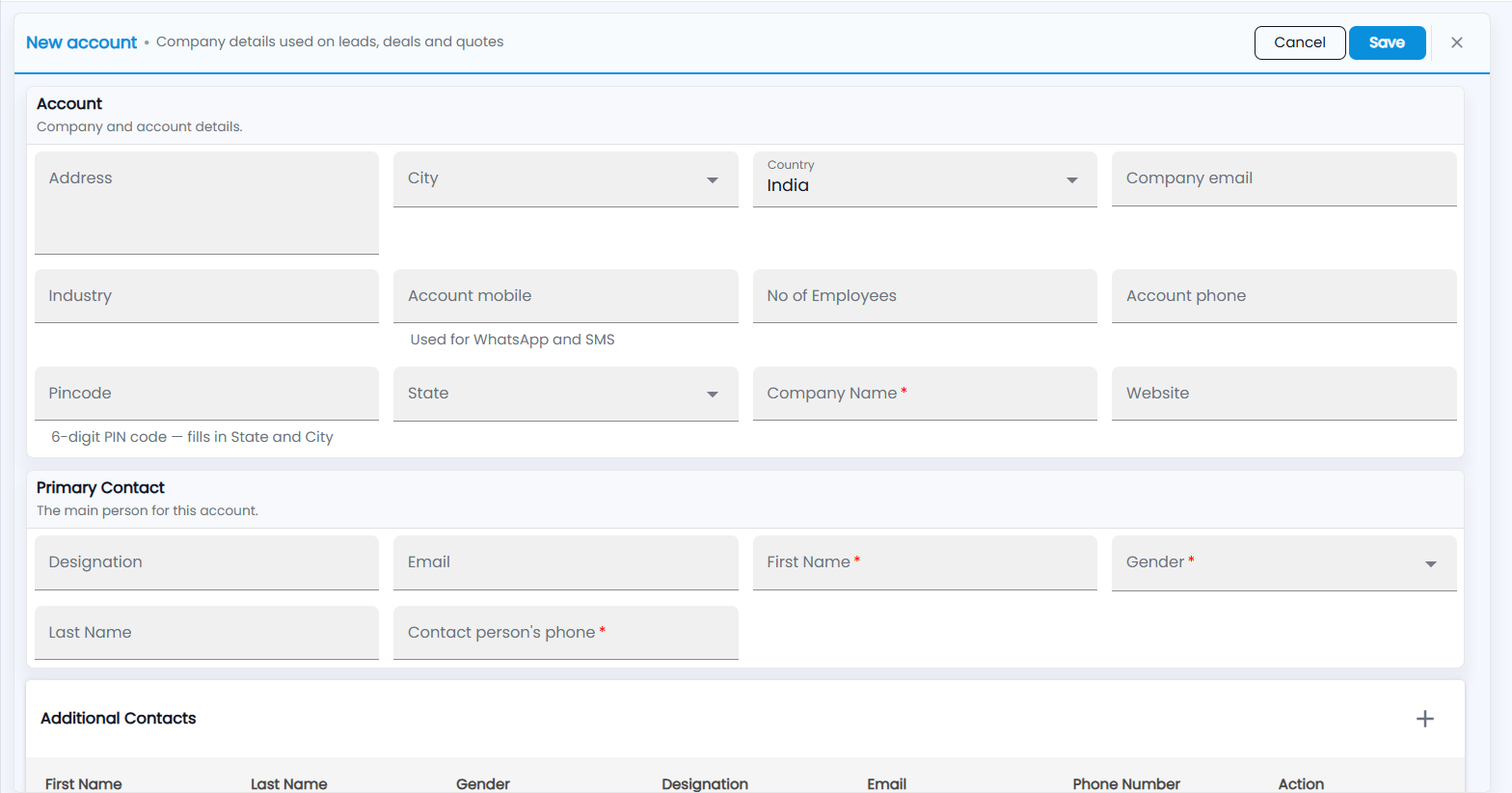Click the Contact person's phone field
Screen dimensions: 1512x793
click(x=565, y=633)
